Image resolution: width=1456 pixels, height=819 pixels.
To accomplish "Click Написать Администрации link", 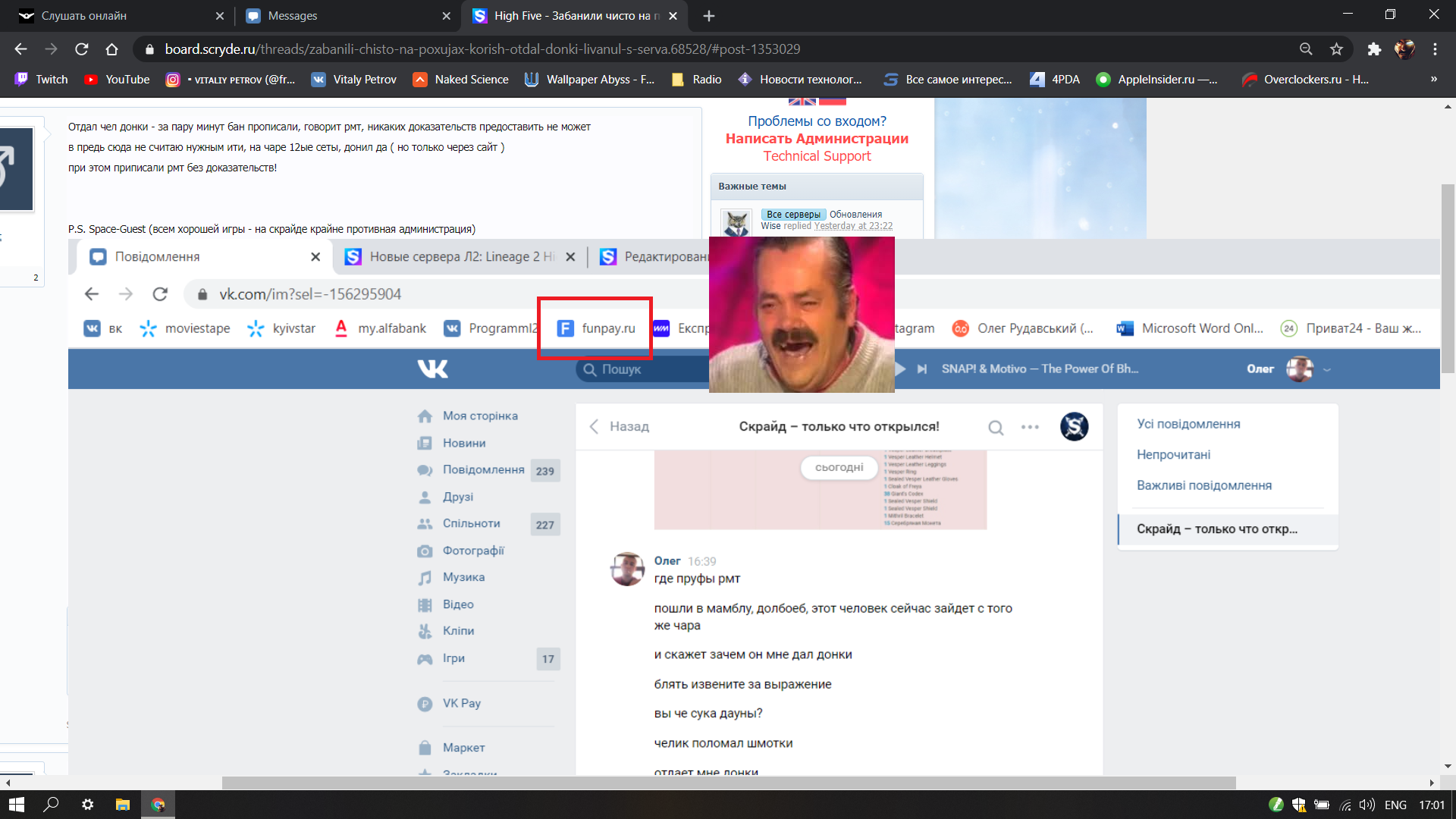I will [817, 139].
